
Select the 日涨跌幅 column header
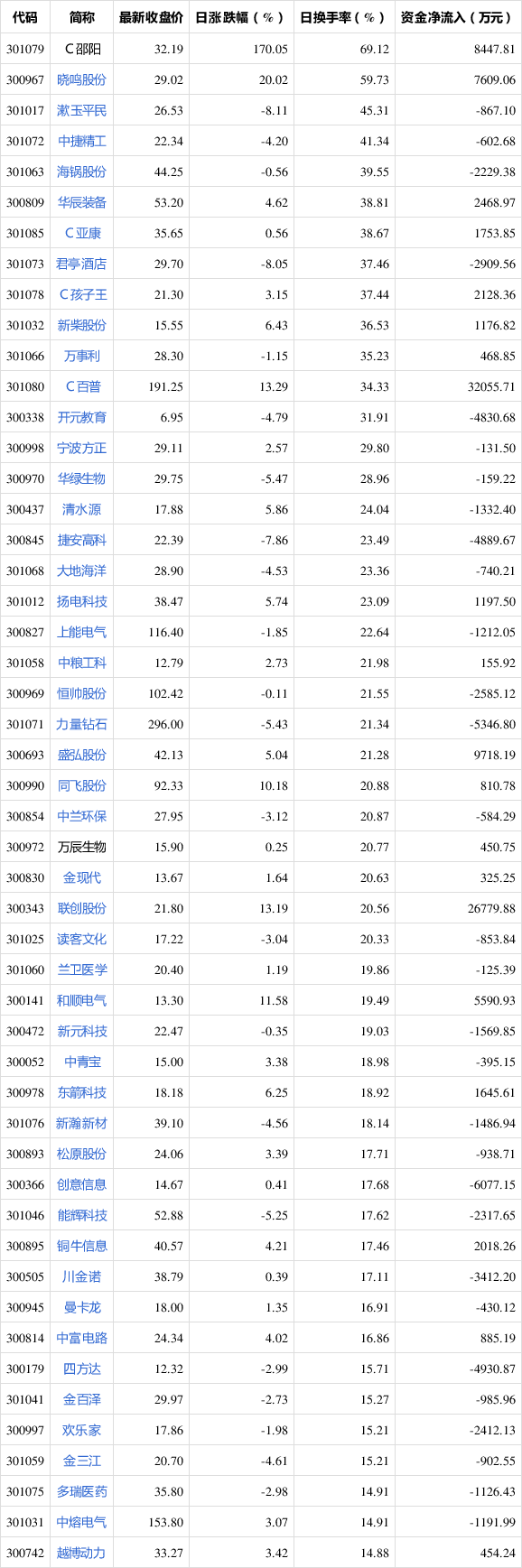240,17
